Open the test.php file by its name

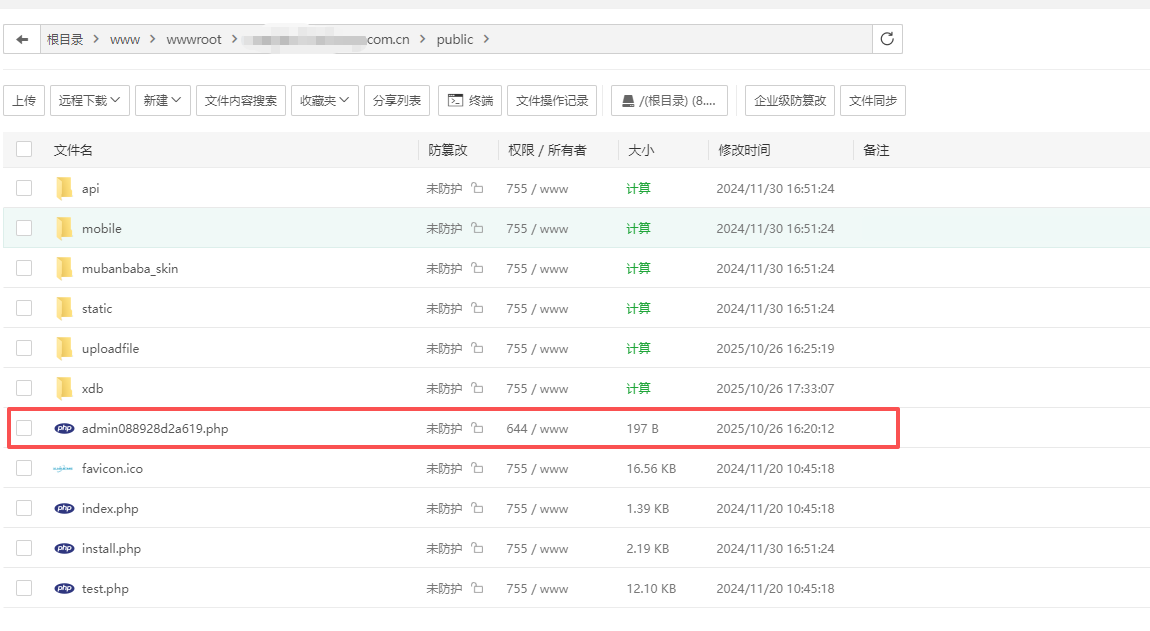click(104, 588)
